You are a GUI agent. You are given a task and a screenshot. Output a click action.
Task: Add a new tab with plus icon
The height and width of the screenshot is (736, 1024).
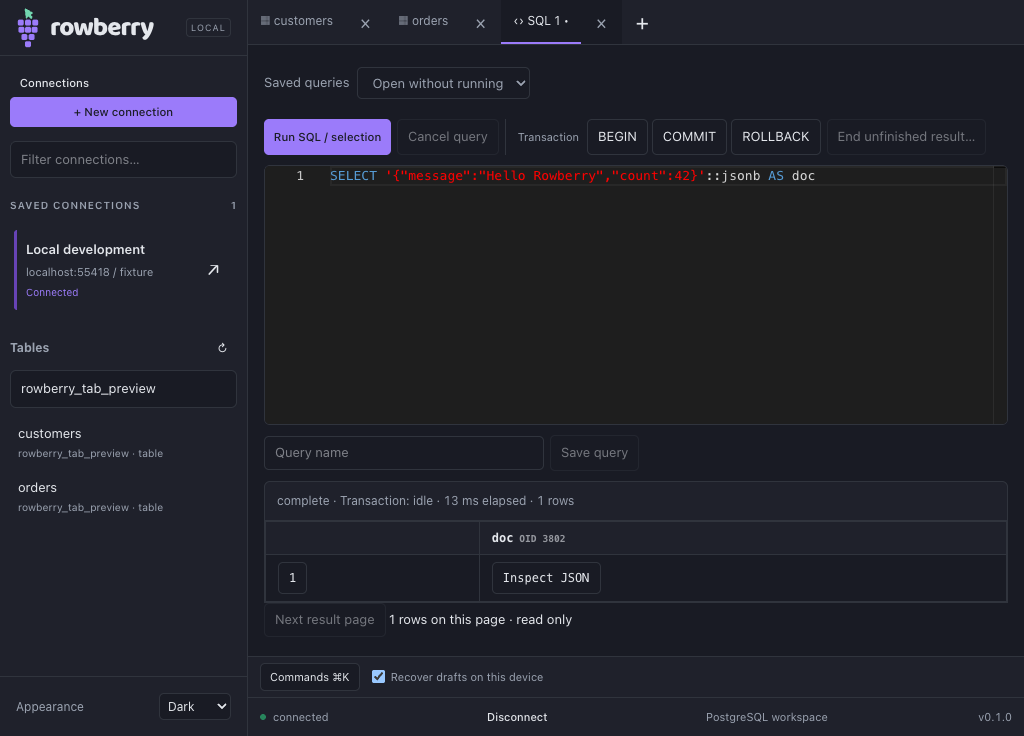tap(642, 24)
